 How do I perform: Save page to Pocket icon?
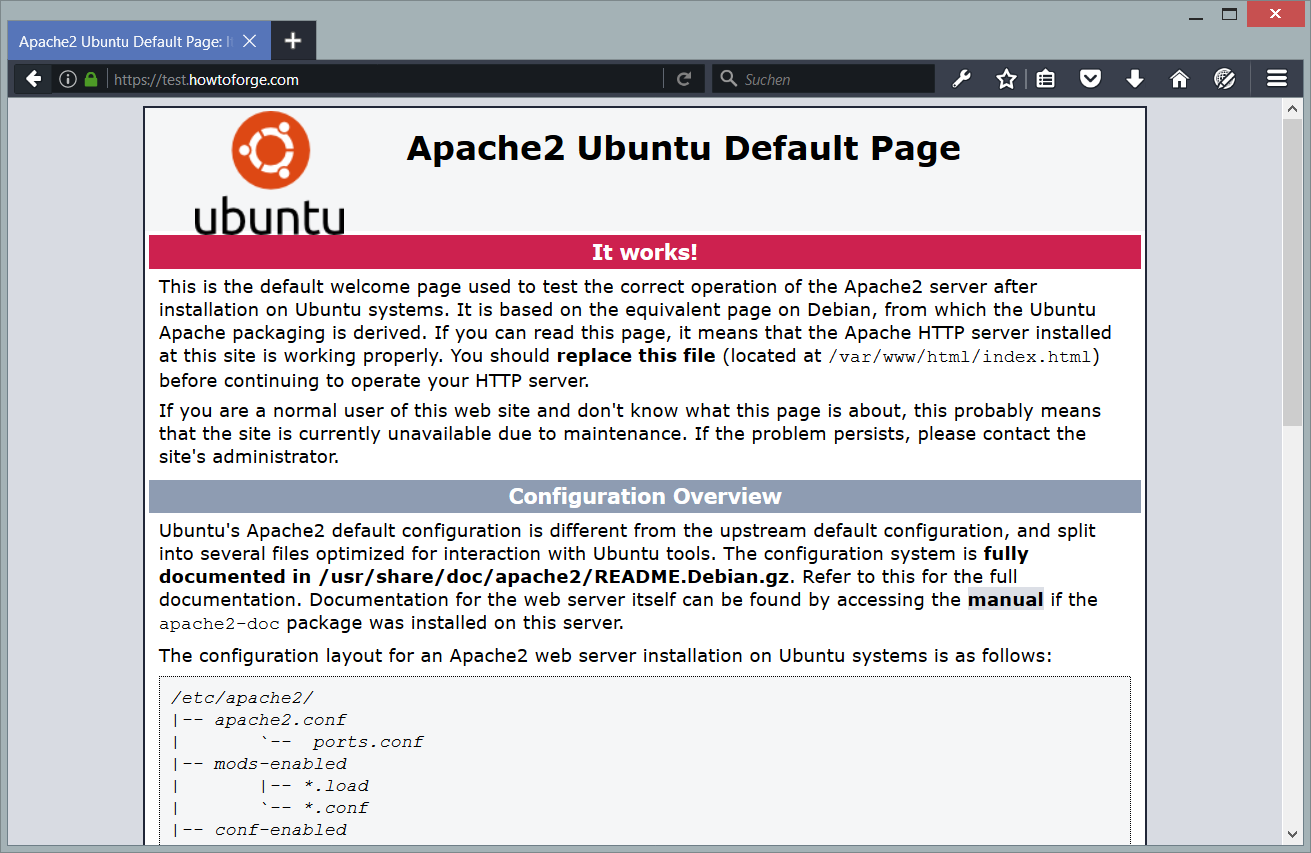click(1090, 79)
